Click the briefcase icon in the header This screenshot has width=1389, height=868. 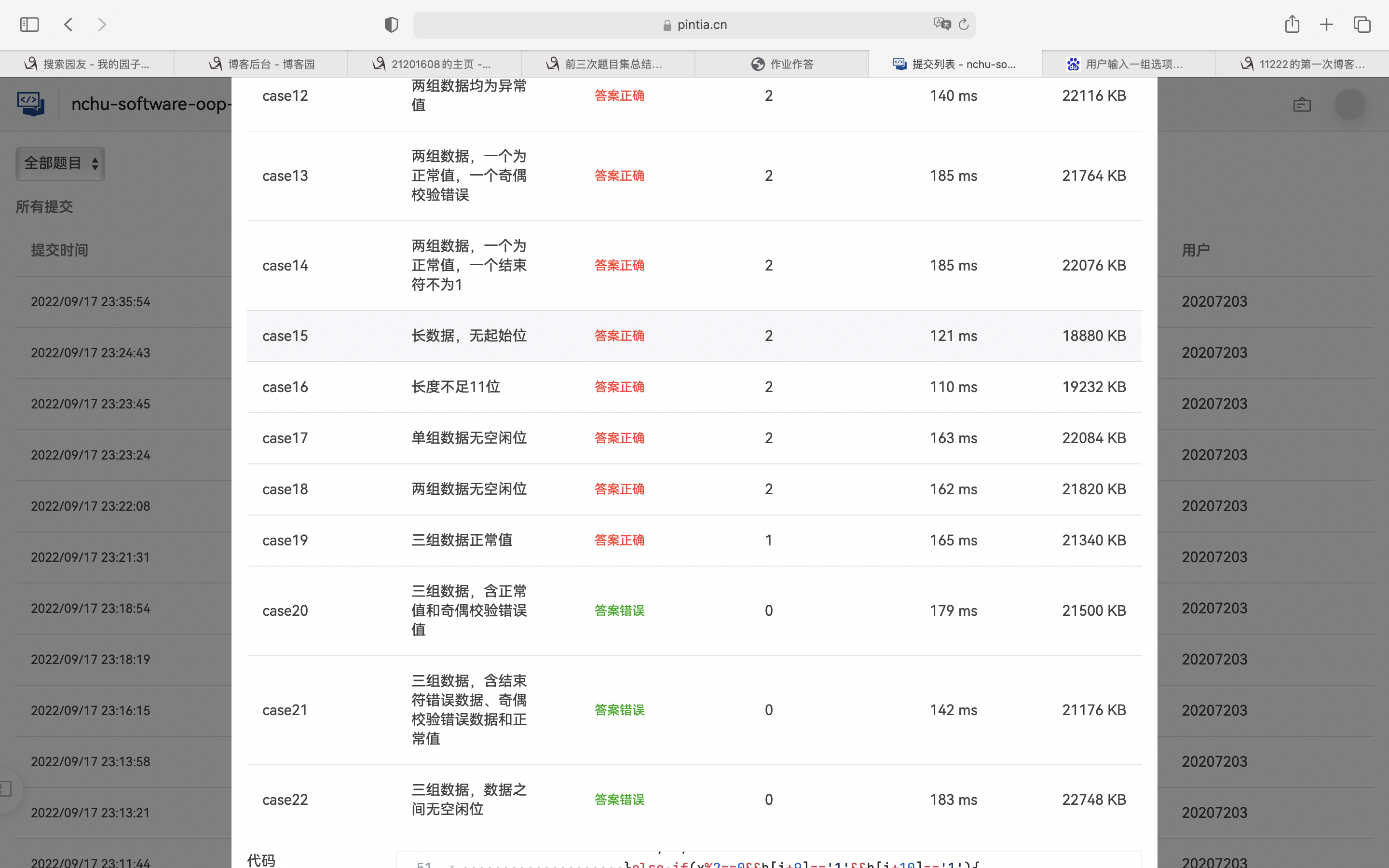click(1302, 105)
